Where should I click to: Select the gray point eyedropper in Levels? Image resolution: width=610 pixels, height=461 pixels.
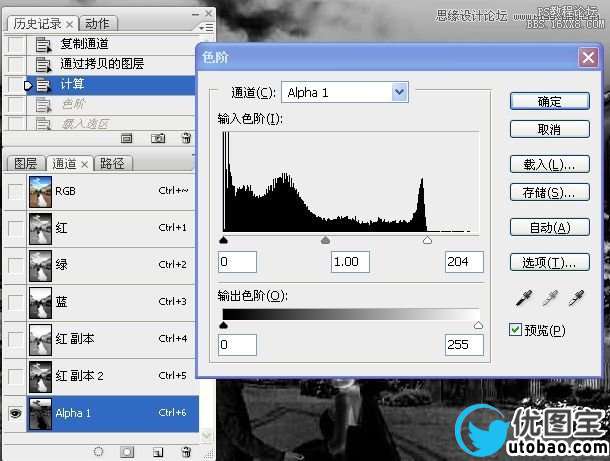(550, 298)
